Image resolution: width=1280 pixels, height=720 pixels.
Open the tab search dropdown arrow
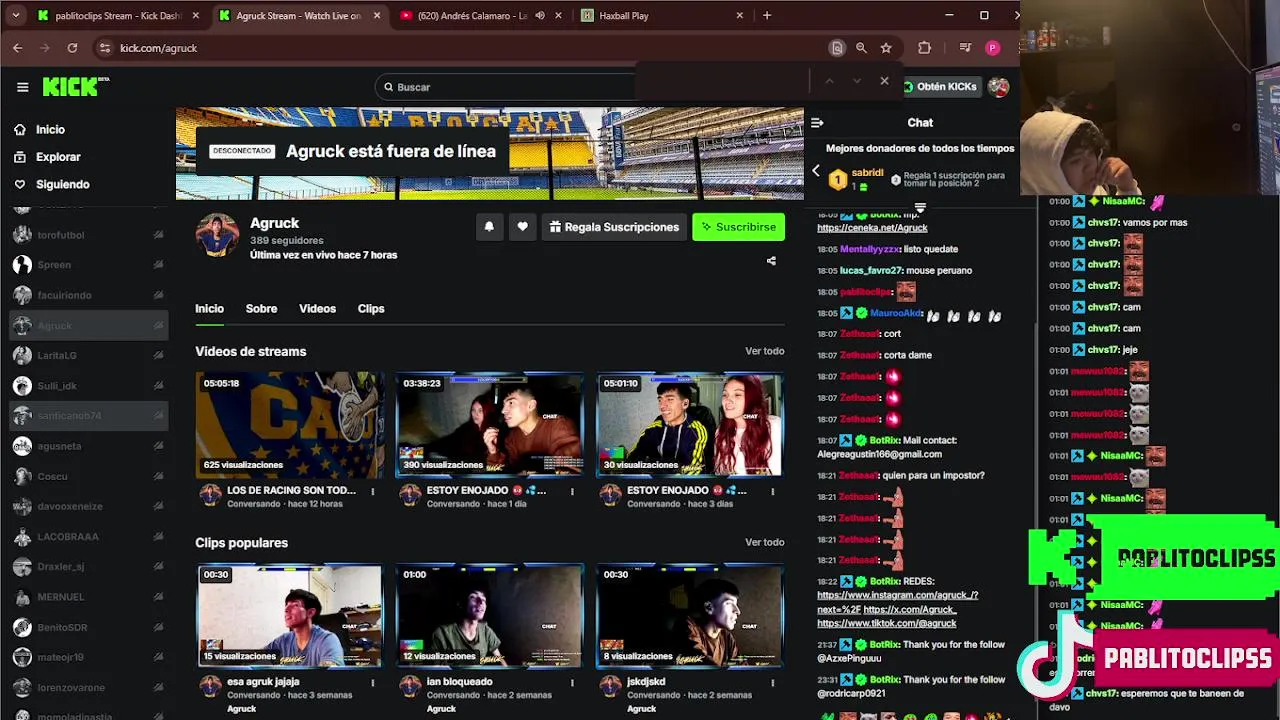tap(15, 16)
